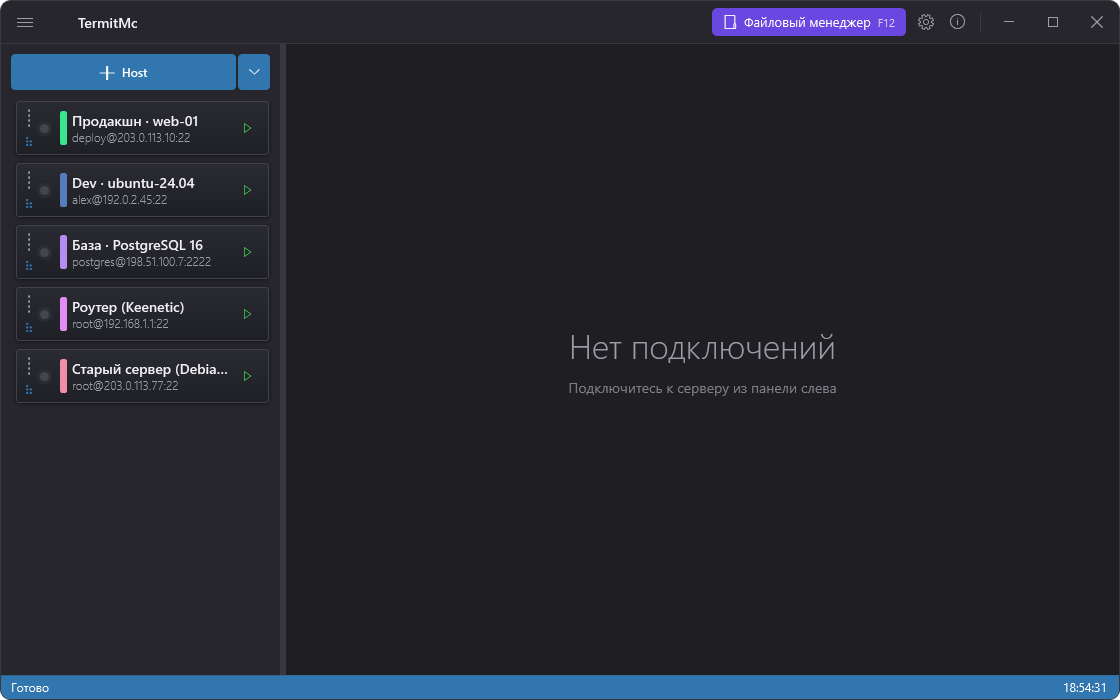
Task: Click the vertical dots on Dev · ubuntu-24.04 card
Action: click(29, 180)
